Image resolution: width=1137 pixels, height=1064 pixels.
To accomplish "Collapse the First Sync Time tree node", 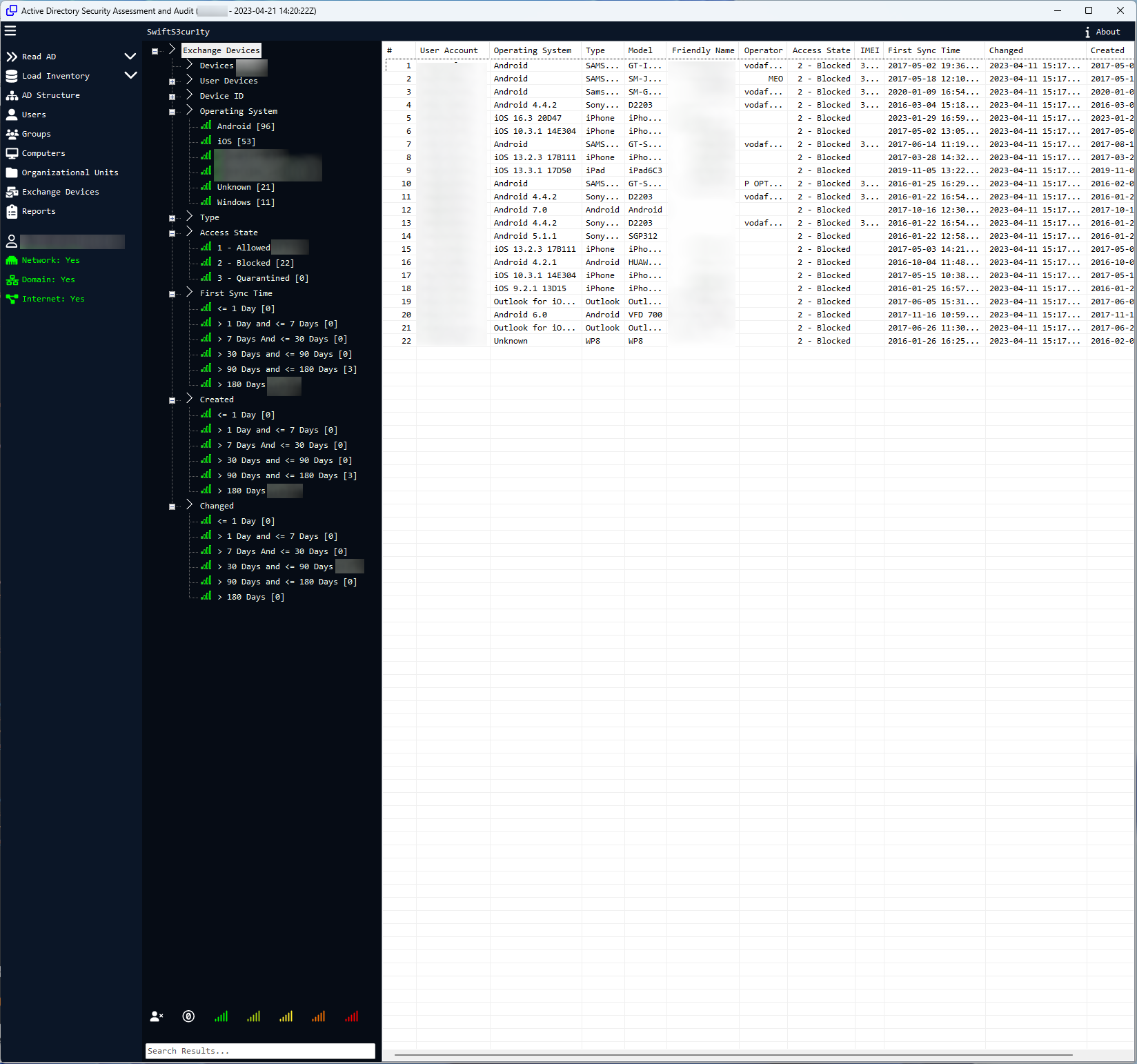I will [x=172, y=294].
